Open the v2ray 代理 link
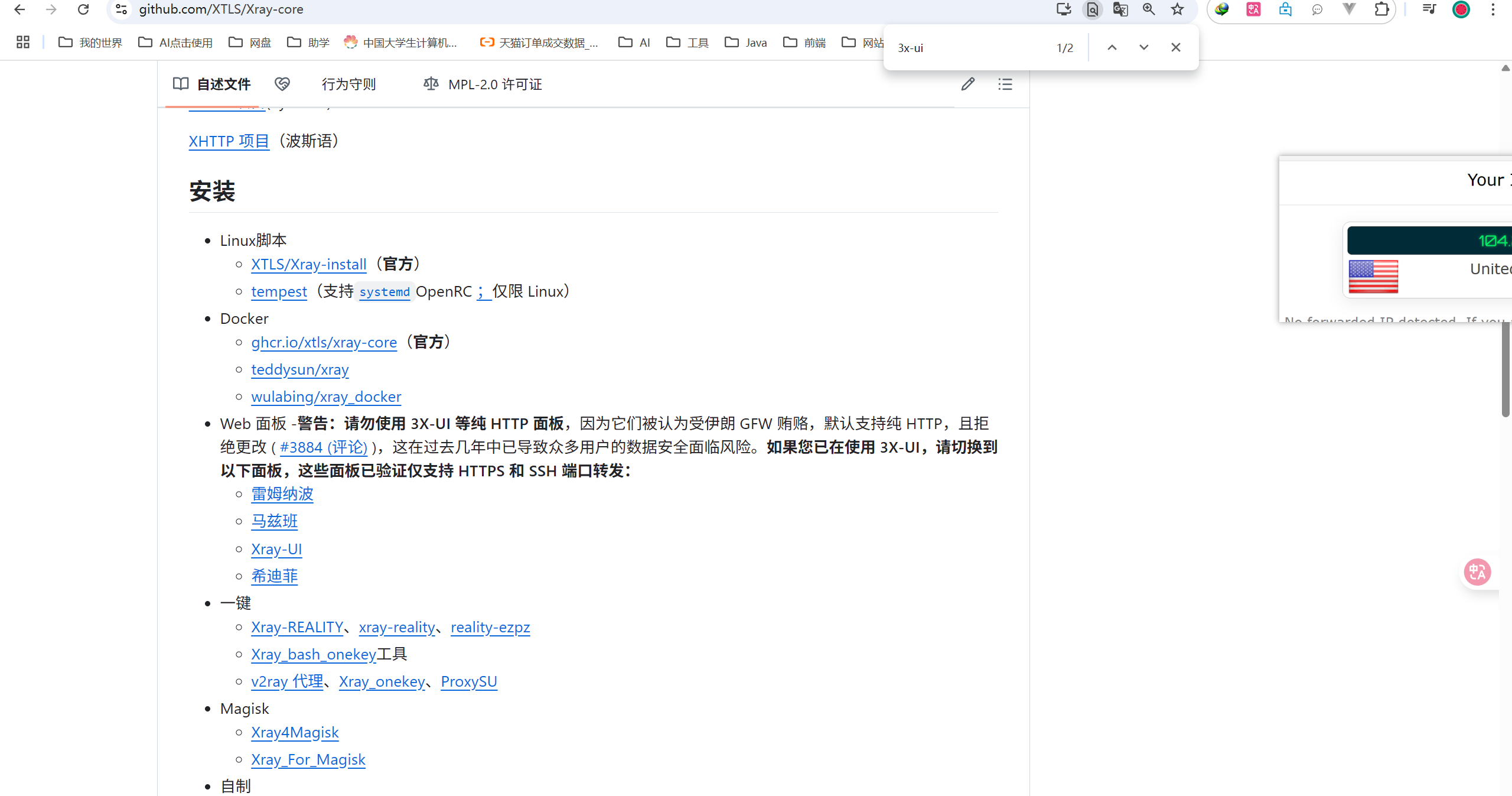 pyautogui.click(x=287, y=681)
